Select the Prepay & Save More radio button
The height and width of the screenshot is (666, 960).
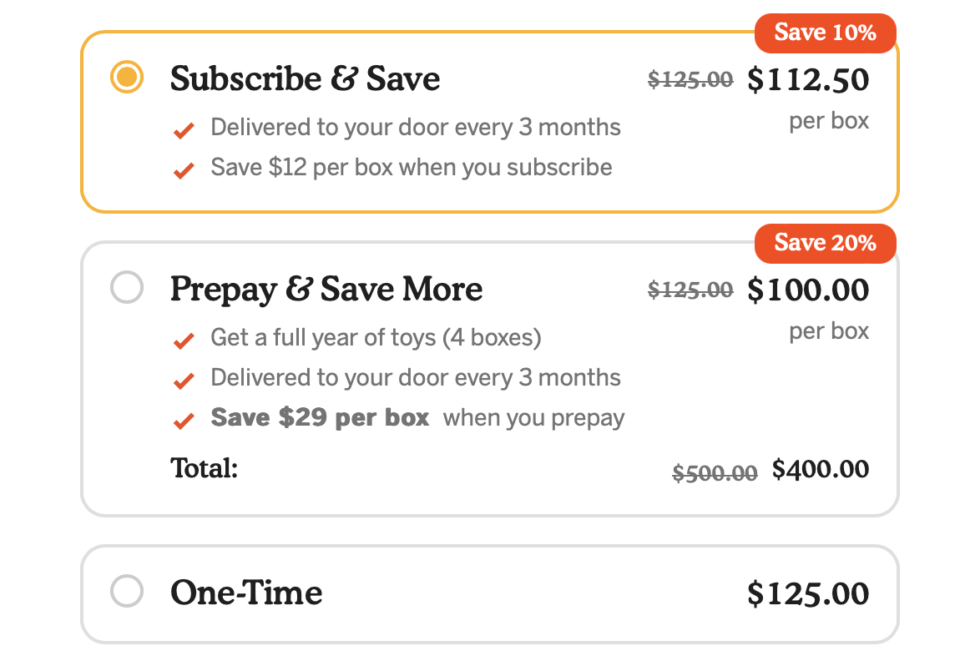(x=127, y=289)
